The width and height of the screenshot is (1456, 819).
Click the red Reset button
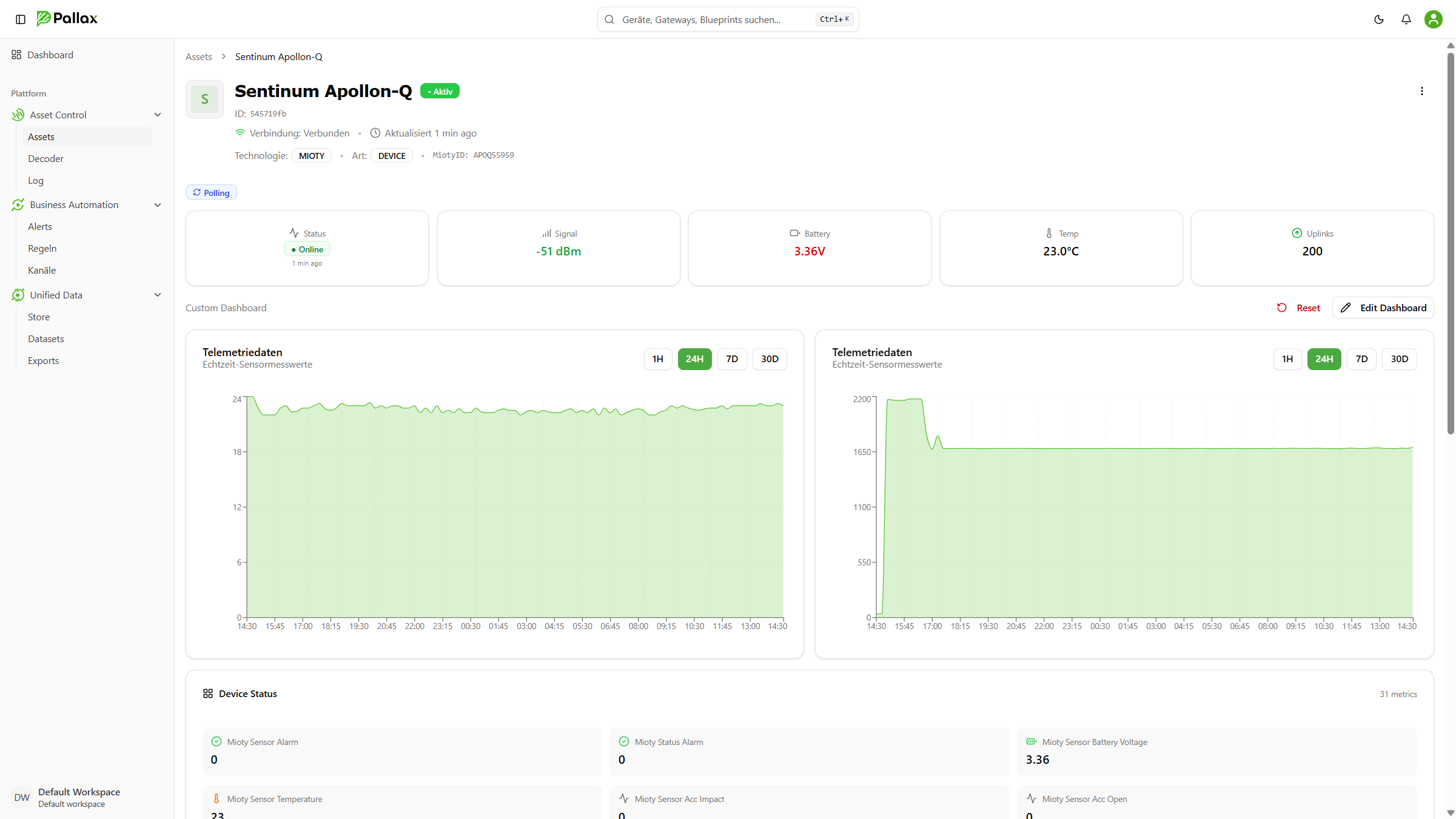pyautogui.click(x=1298, y=308)
